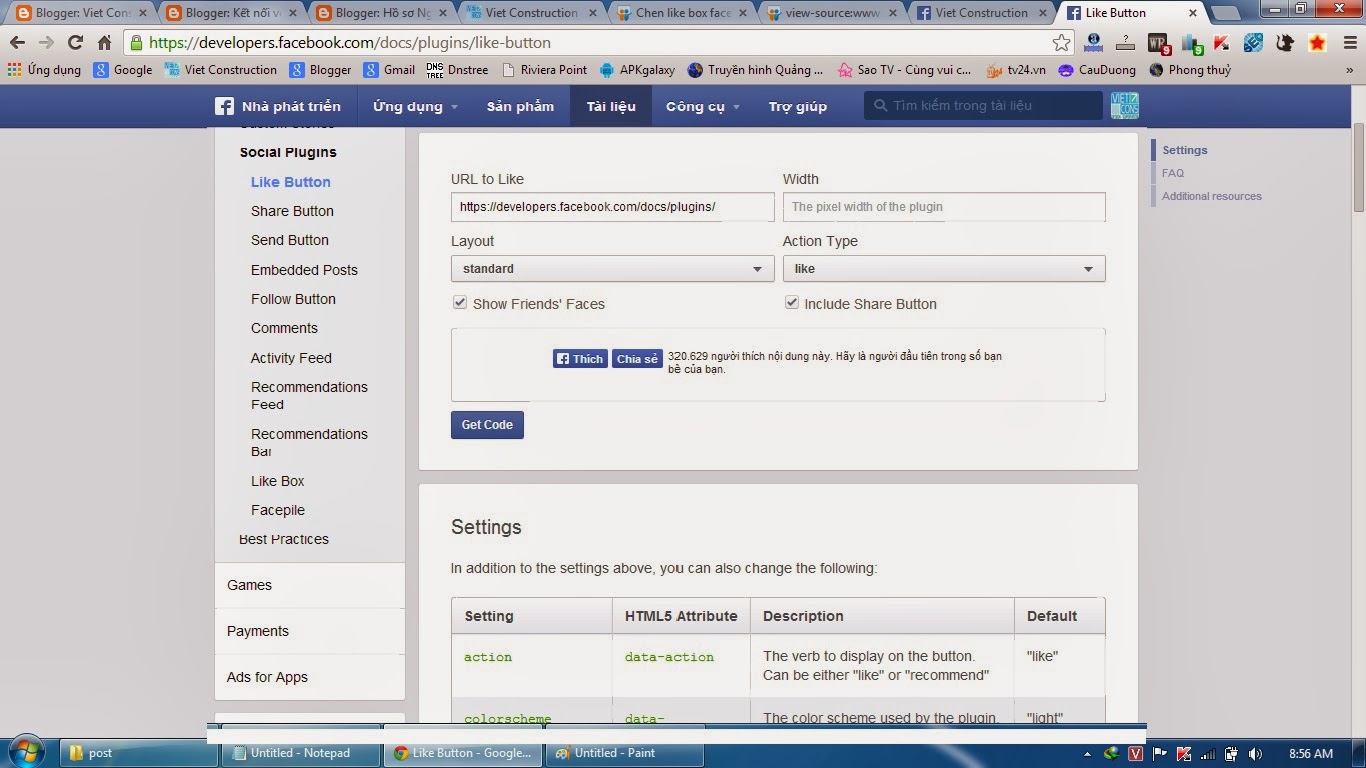Viewport: 1366px width, 768px height.
Task: Click the Get Code button
Action: coord(487,425)
